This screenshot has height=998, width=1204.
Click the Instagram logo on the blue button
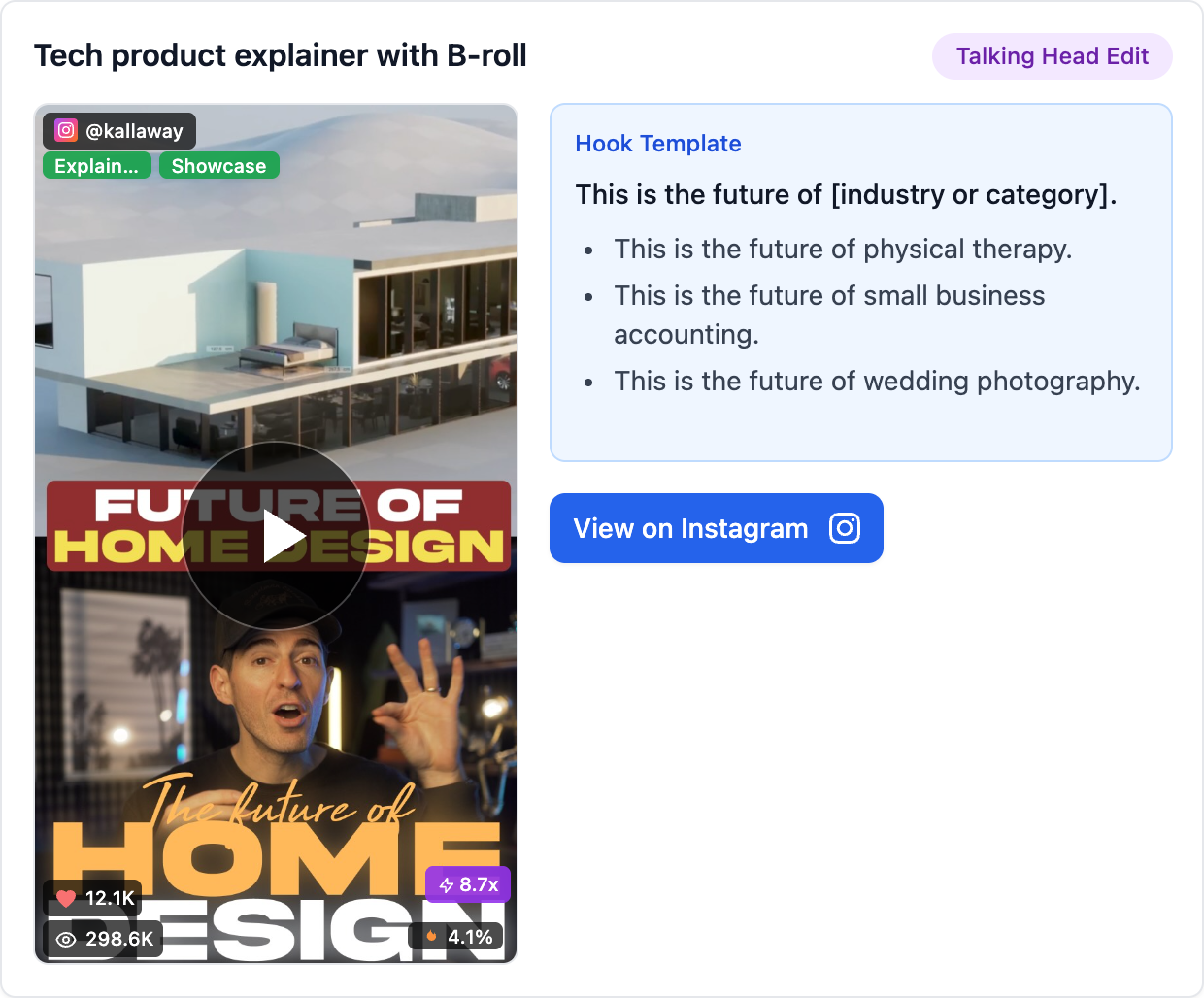845,528
